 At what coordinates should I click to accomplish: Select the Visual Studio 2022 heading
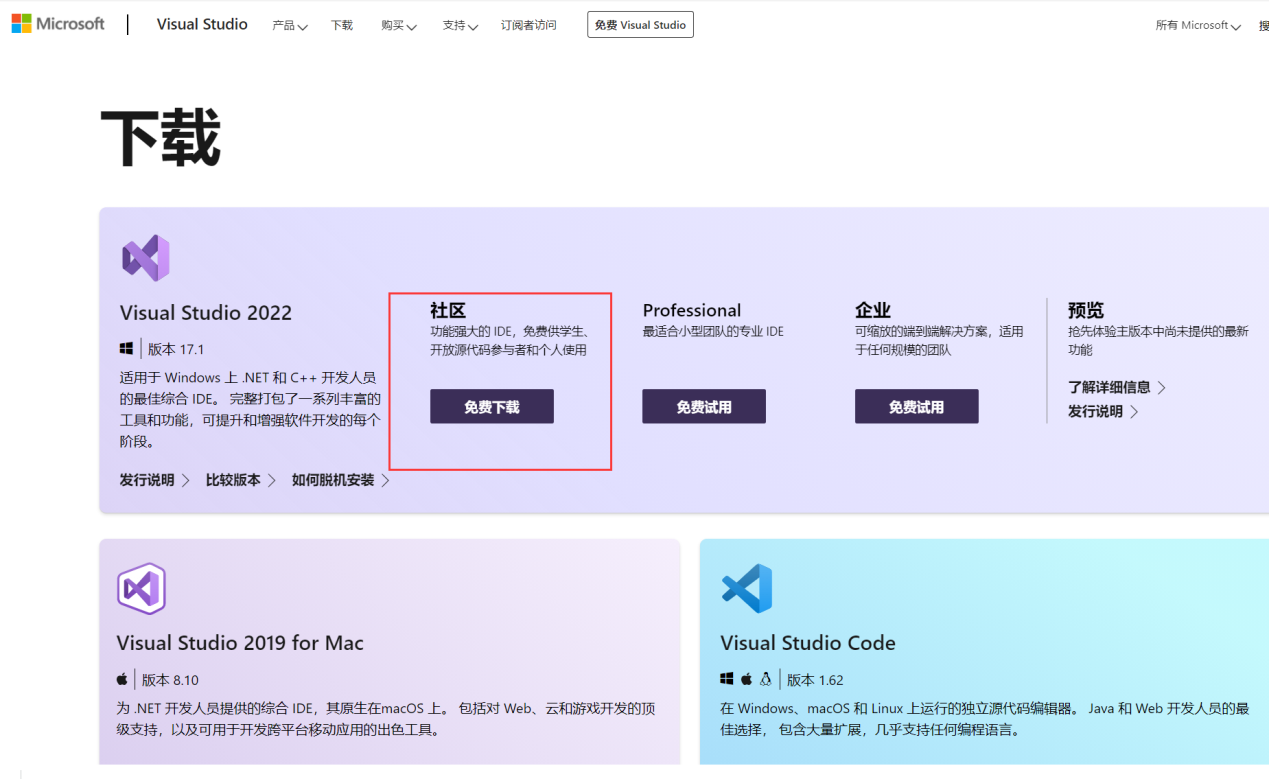206,312
